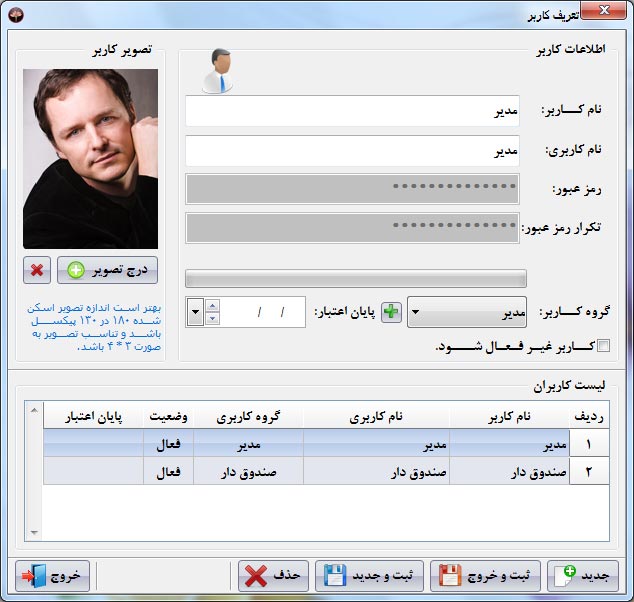This screenshot has width=634, height=602.
Task: Click the حذف delete button
Action: (x=273, y=576)
